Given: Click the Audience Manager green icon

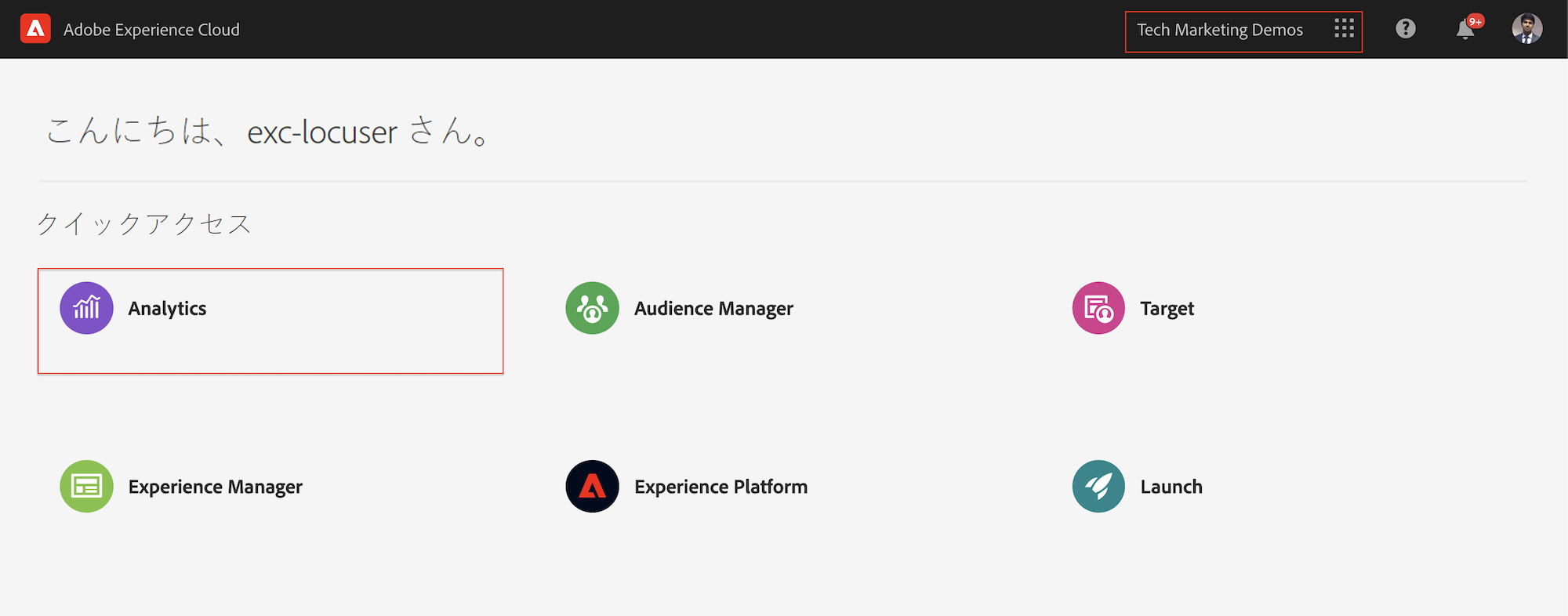Looking at the screenshot, I should pyautogui.click(x=592, y=308).
